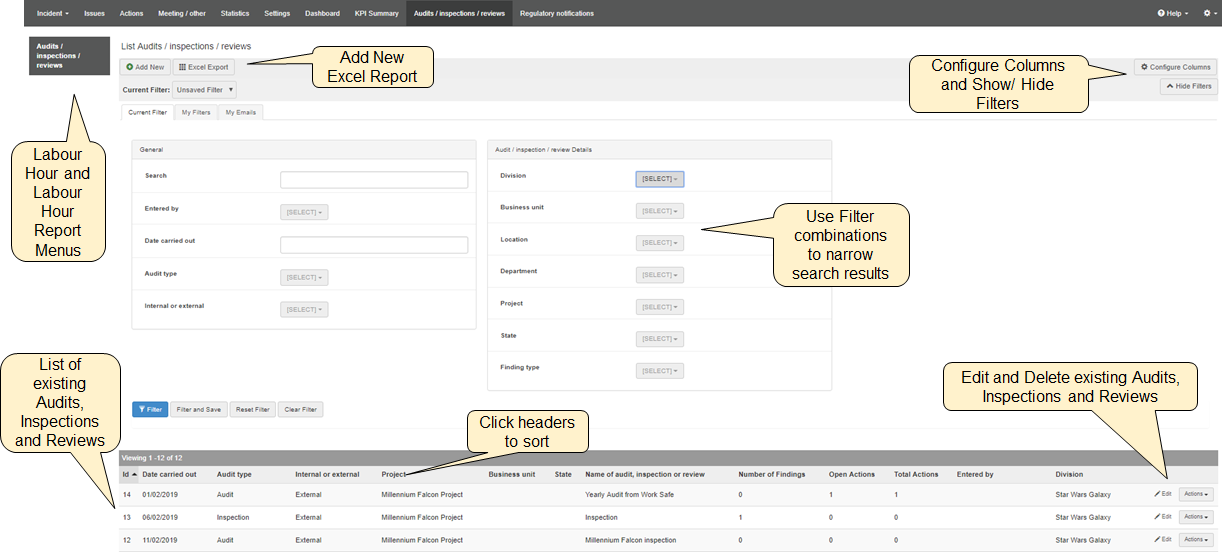The height and width of the screenshot is (552, 1222).
Task: Expand the Audit type select dropdown
Action: pyautogui.click(x=304, y=277)
